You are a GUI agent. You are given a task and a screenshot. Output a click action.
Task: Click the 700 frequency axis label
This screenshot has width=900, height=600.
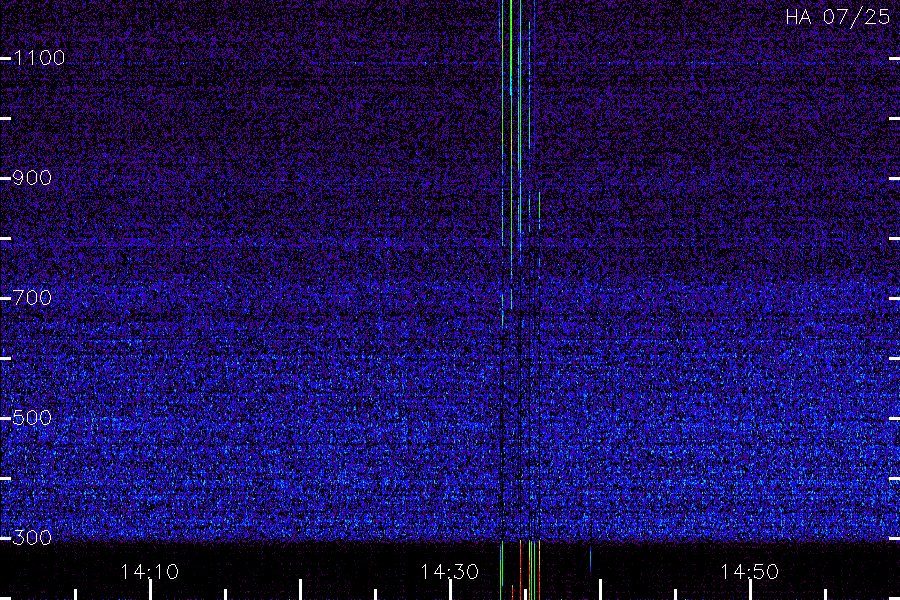32,298
